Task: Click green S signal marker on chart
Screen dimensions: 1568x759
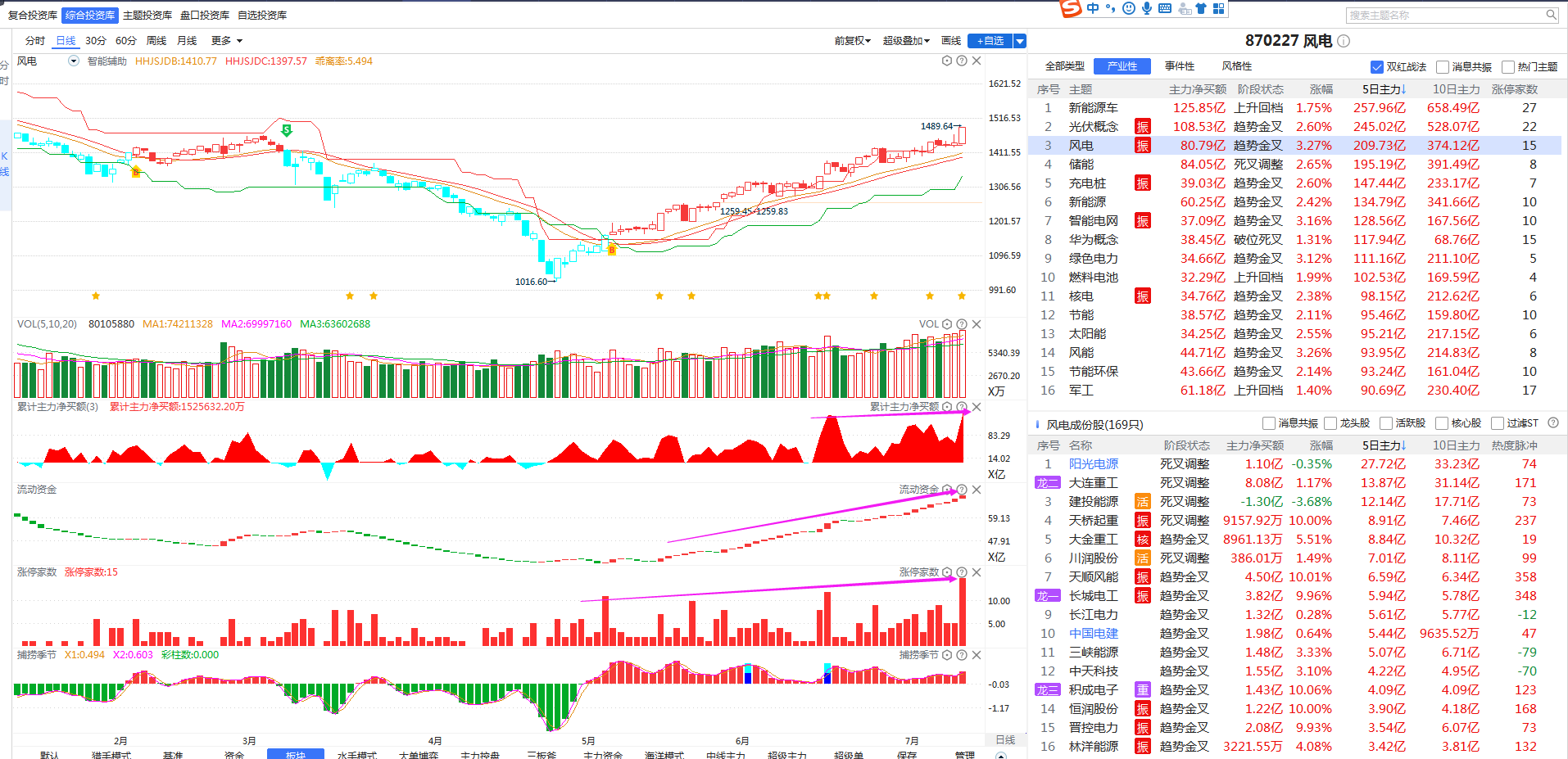Action: [286, 130]
